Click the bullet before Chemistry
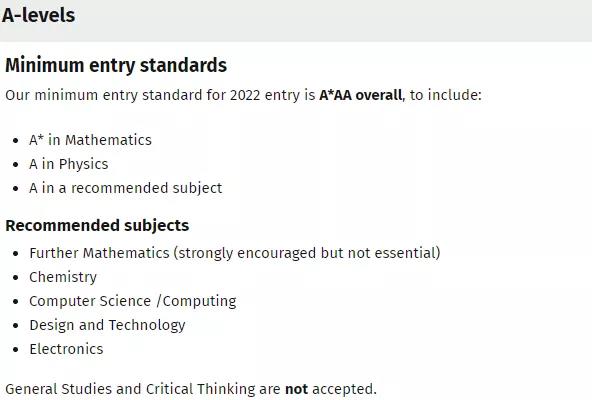The image size is (592, 400). point(15,278)
